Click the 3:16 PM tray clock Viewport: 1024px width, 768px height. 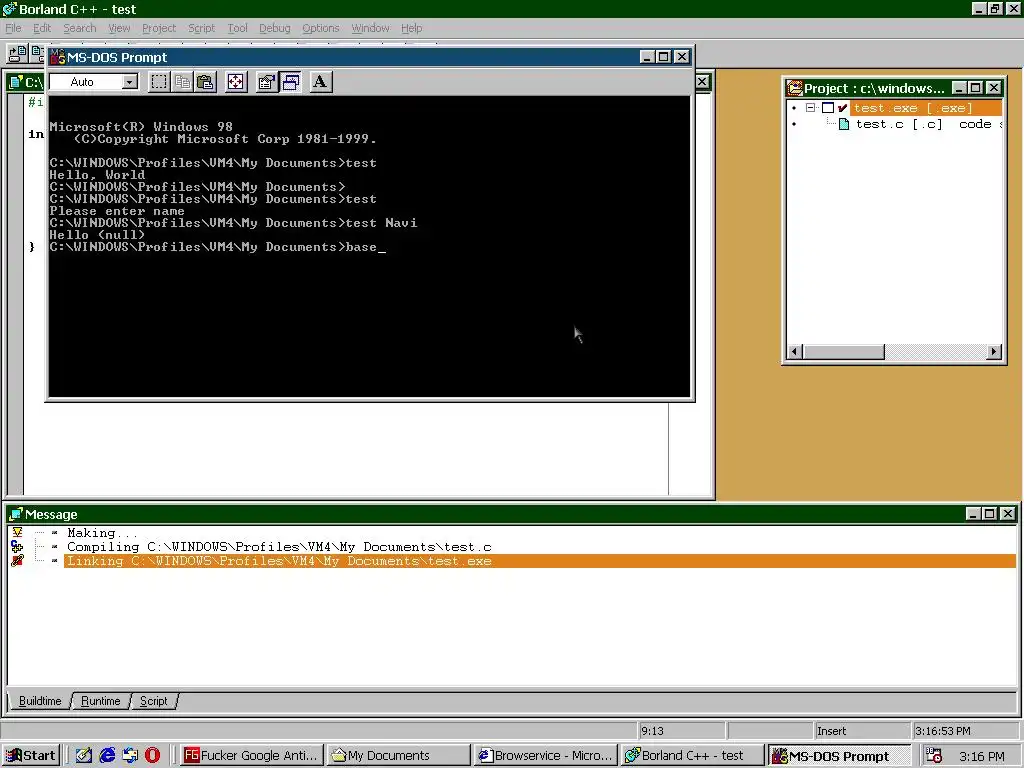(982, 756)
